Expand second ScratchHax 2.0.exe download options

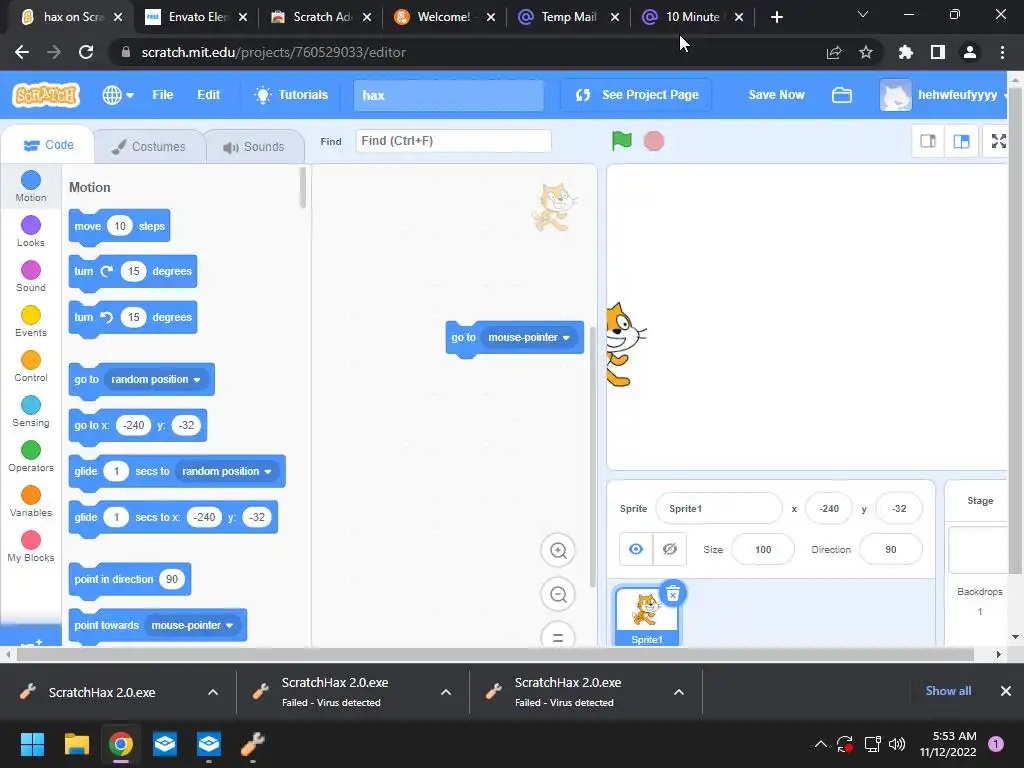[x=446, y=692]
